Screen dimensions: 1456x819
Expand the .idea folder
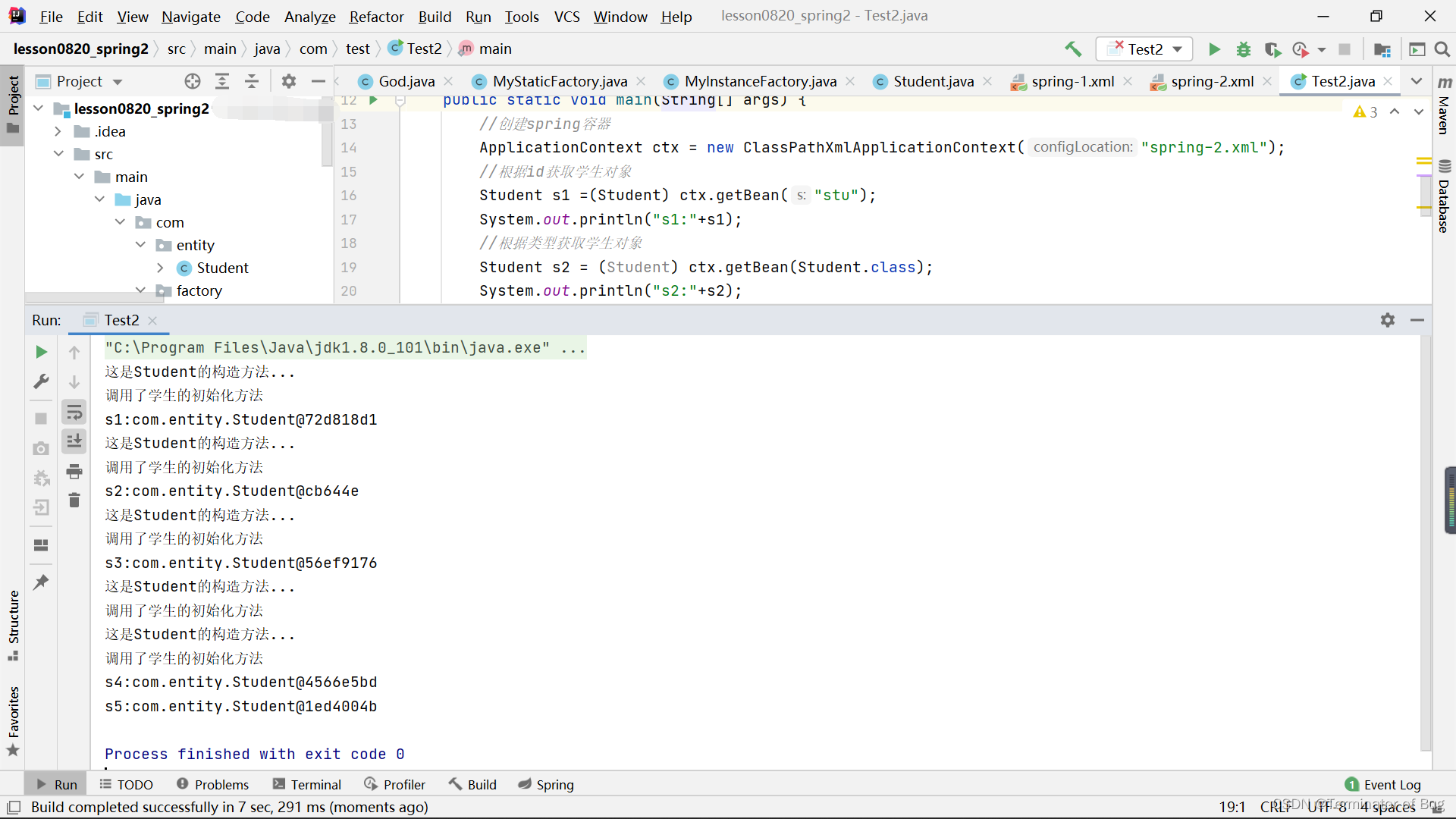click(58, 131)
